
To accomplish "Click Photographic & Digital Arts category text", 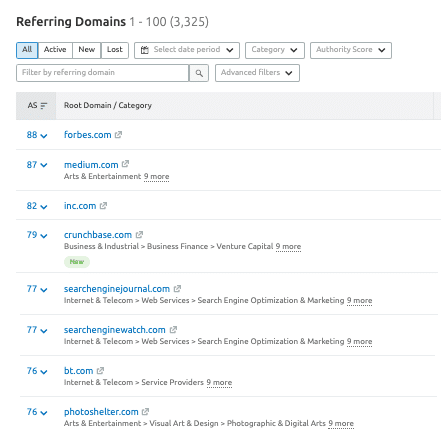I will click(276, 423).
